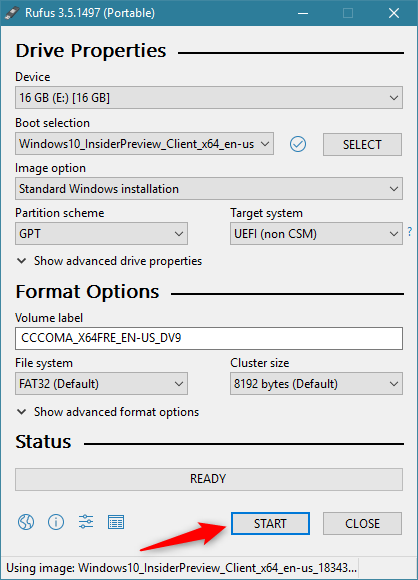Show the log window icon

coord(116,522)
